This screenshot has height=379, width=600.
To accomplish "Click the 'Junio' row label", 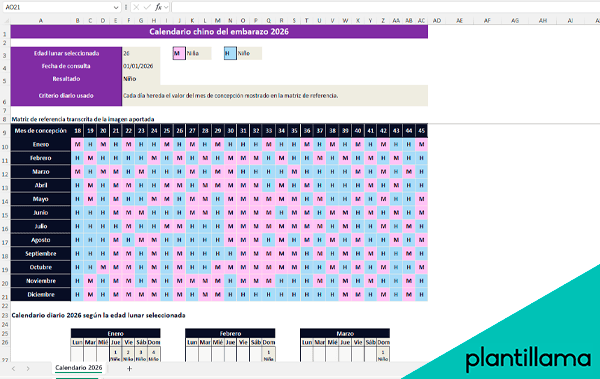I will (41, 213).
